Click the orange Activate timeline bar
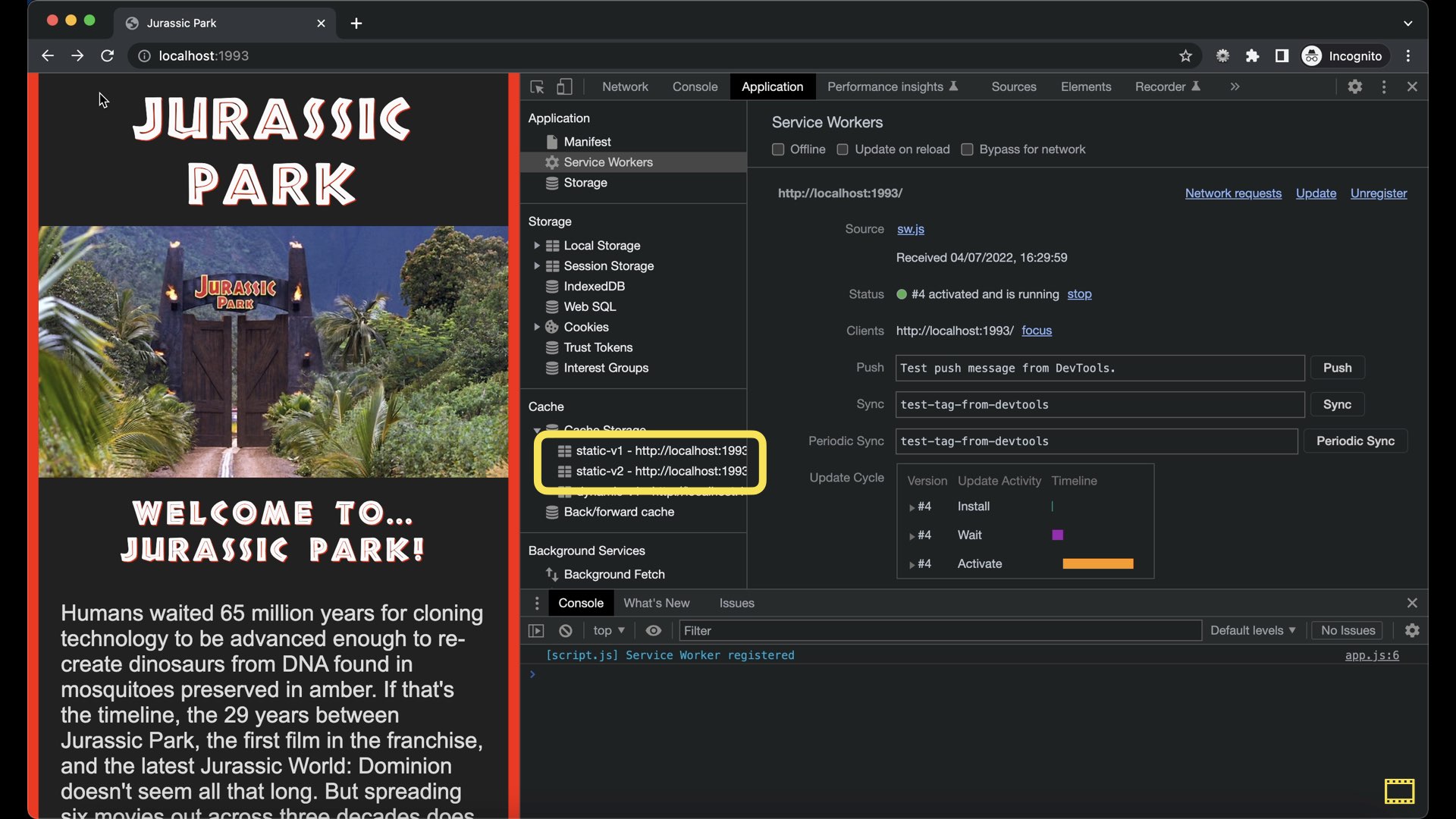The height and width of the screenshot is (819, 1456). (x=1097, y=564)
